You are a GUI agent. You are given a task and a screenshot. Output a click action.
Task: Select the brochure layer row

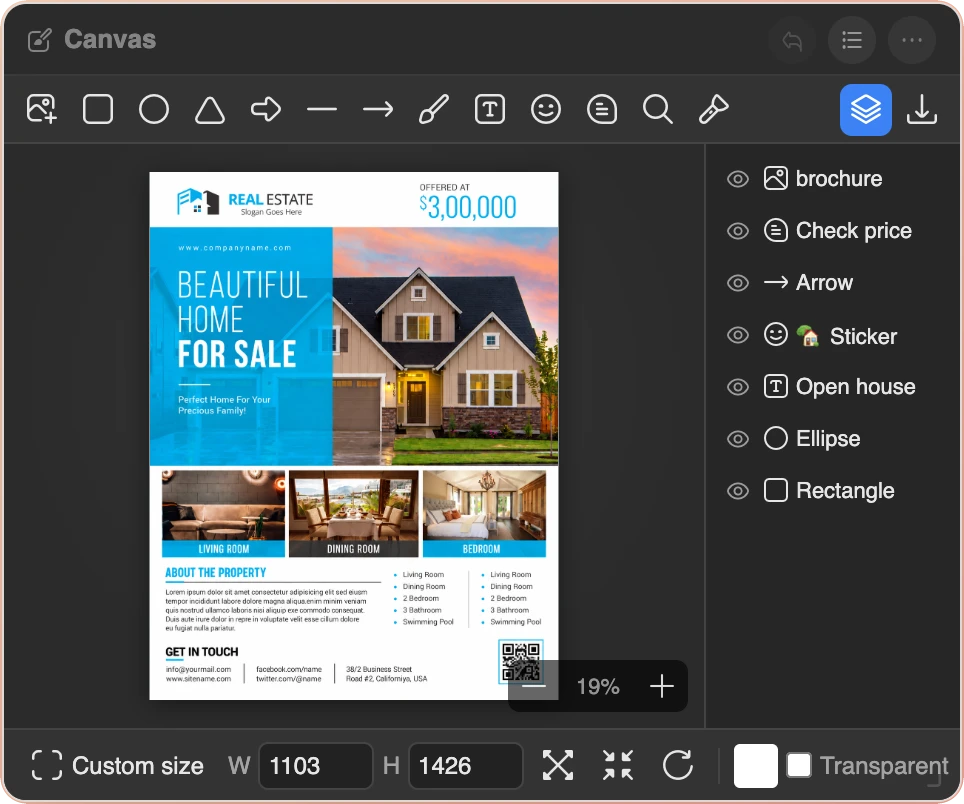click(833, 179)
